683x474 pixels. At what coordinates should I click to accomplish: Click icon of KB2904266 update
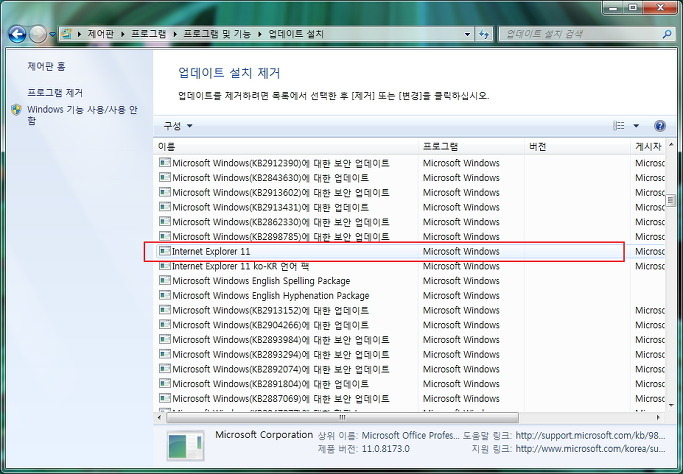[x=164, y=325]
